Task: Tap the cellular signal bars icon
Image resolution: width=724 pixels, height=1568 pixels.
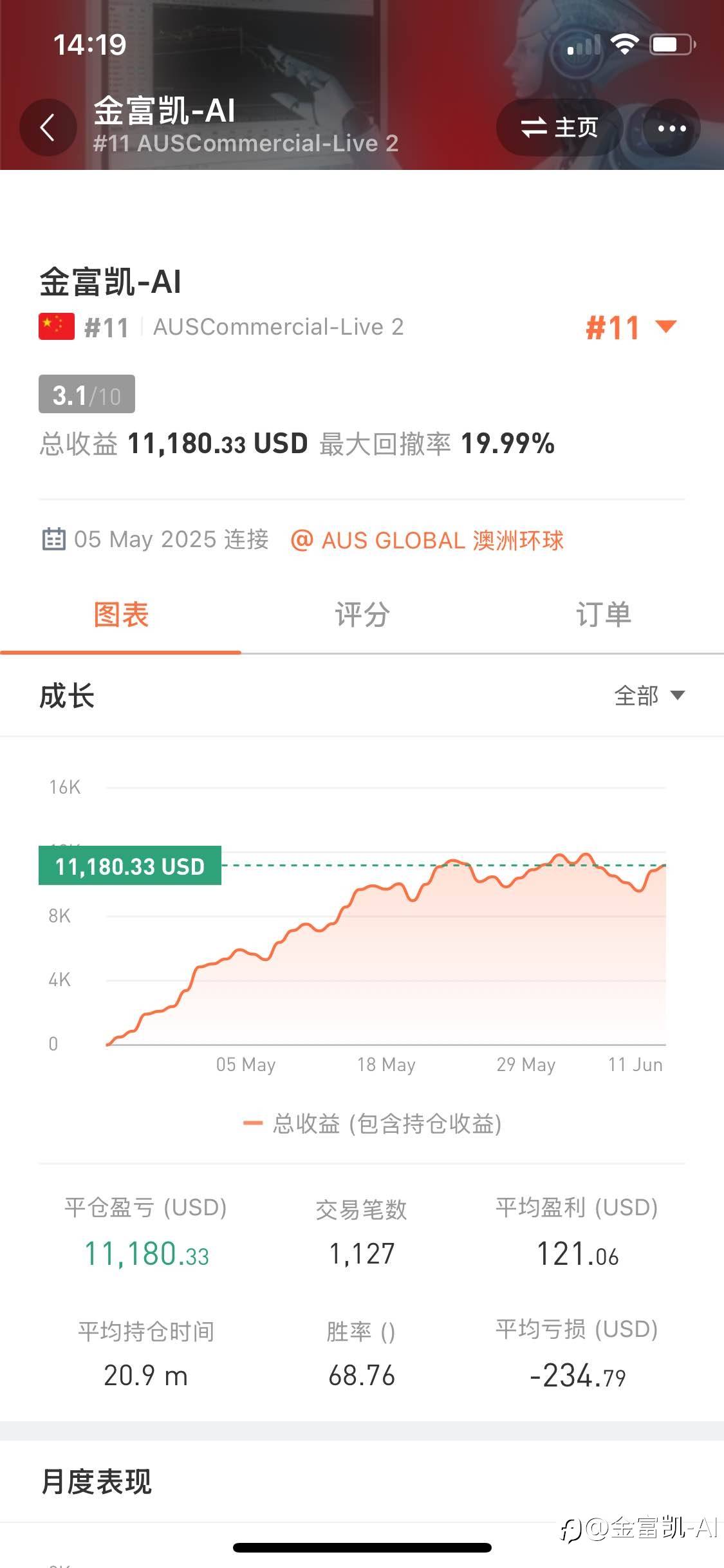Action: pos(584,45)
